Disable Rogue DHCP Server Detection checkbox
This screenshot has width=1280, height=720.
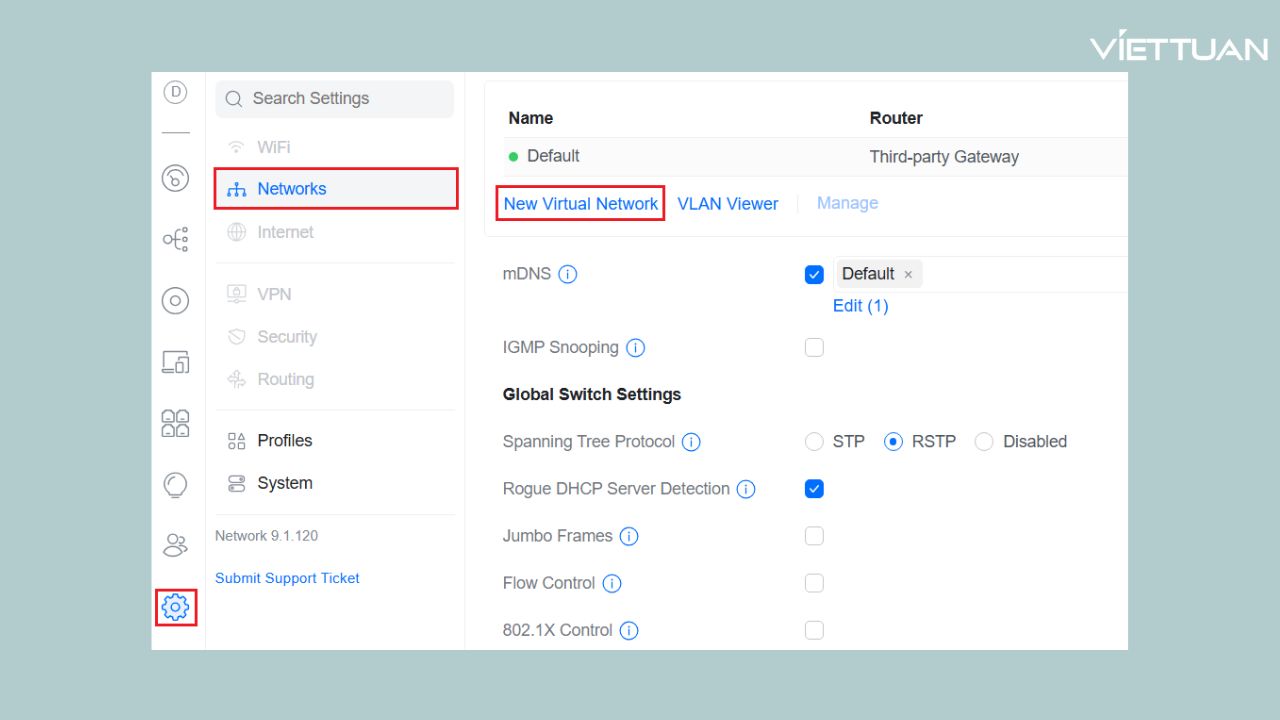pyautogui.click(x=814, y=489)
